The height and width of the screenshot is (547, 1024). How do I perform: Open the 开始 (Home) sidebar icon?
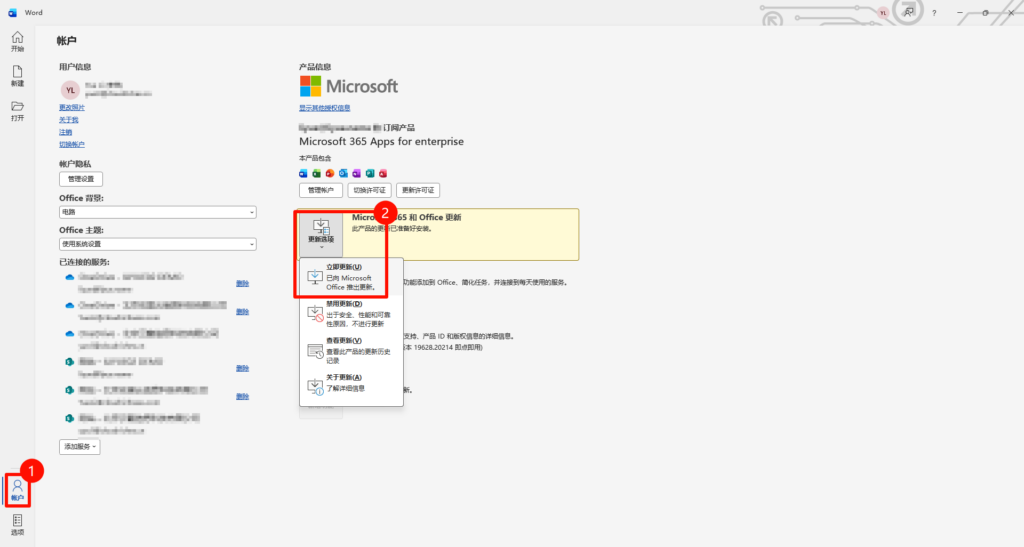click(x=17, y=42)
